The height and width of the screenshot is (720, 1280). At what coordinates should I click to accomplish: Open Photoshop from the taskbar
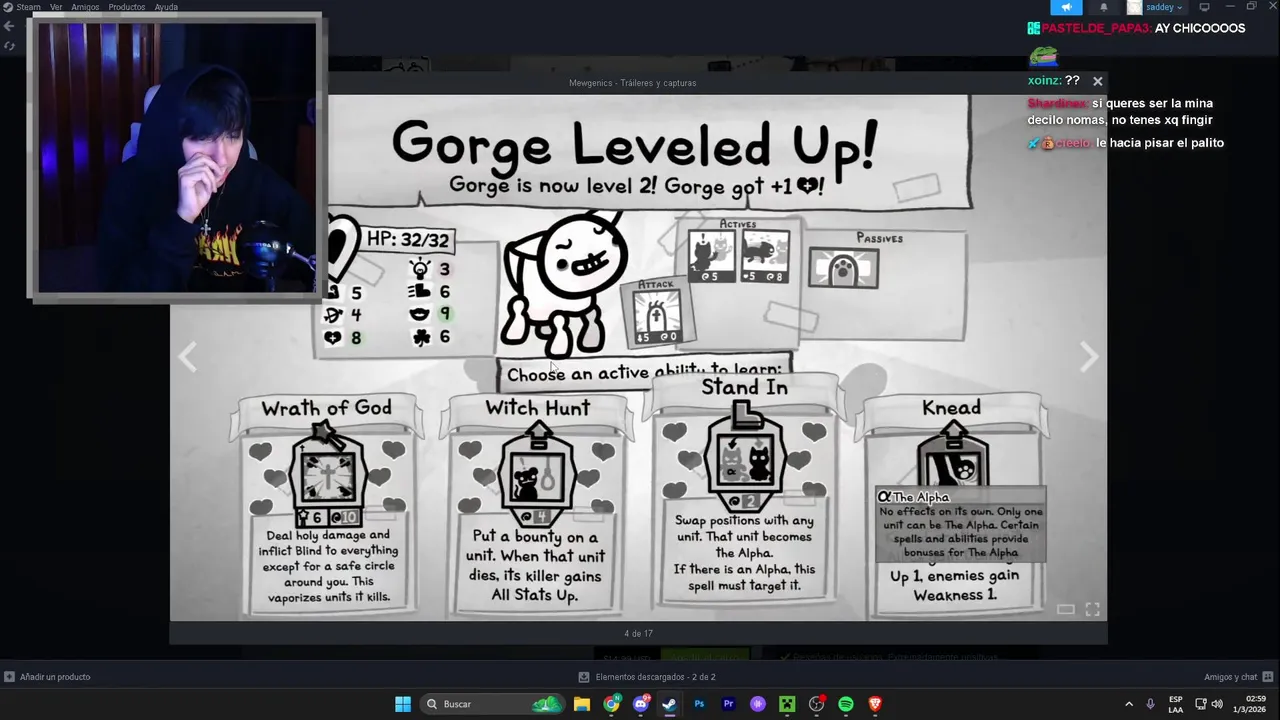[x=699, y=704]
